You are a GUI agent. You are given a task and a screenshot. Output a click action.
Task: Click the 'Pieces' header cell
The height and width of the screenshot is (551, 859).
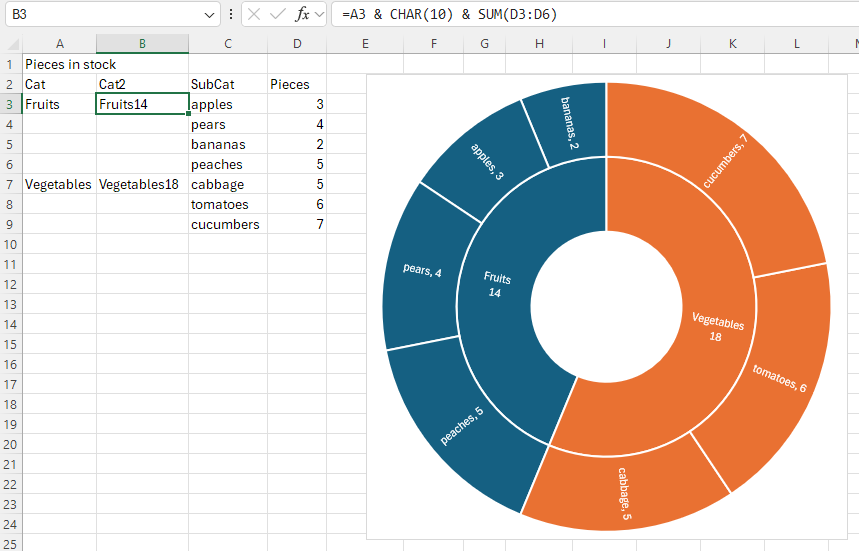click(x=297, y=84)
